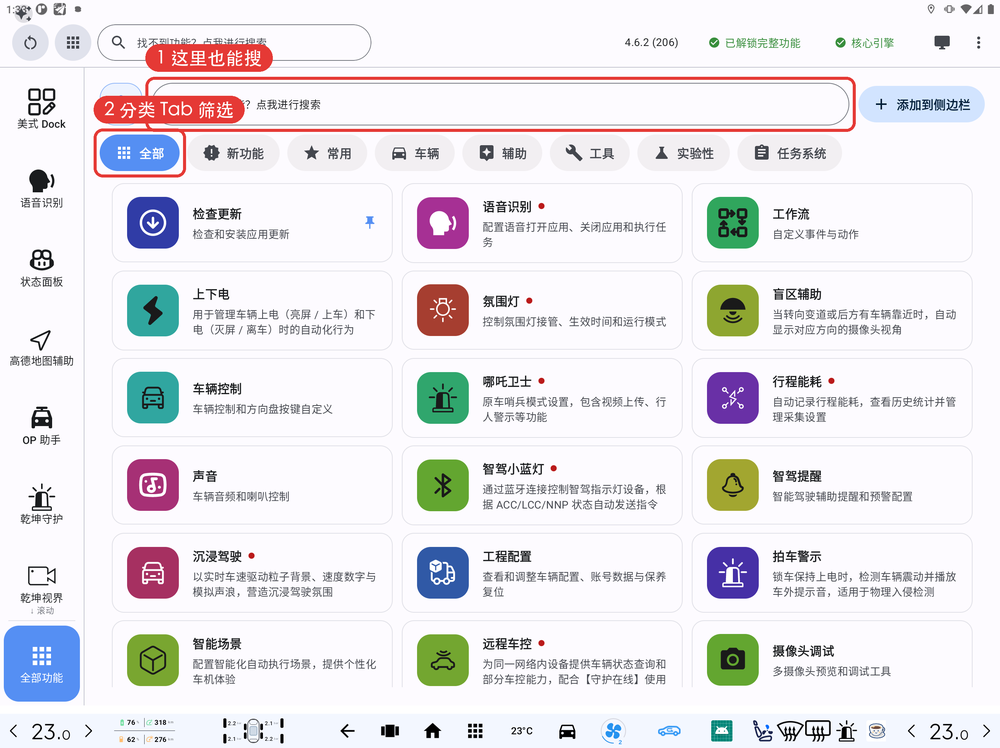Open the 智驾小蓝灯 bluetooth icon
The height and width of the screenshot is (748, 1000).
tap(443, 485)
